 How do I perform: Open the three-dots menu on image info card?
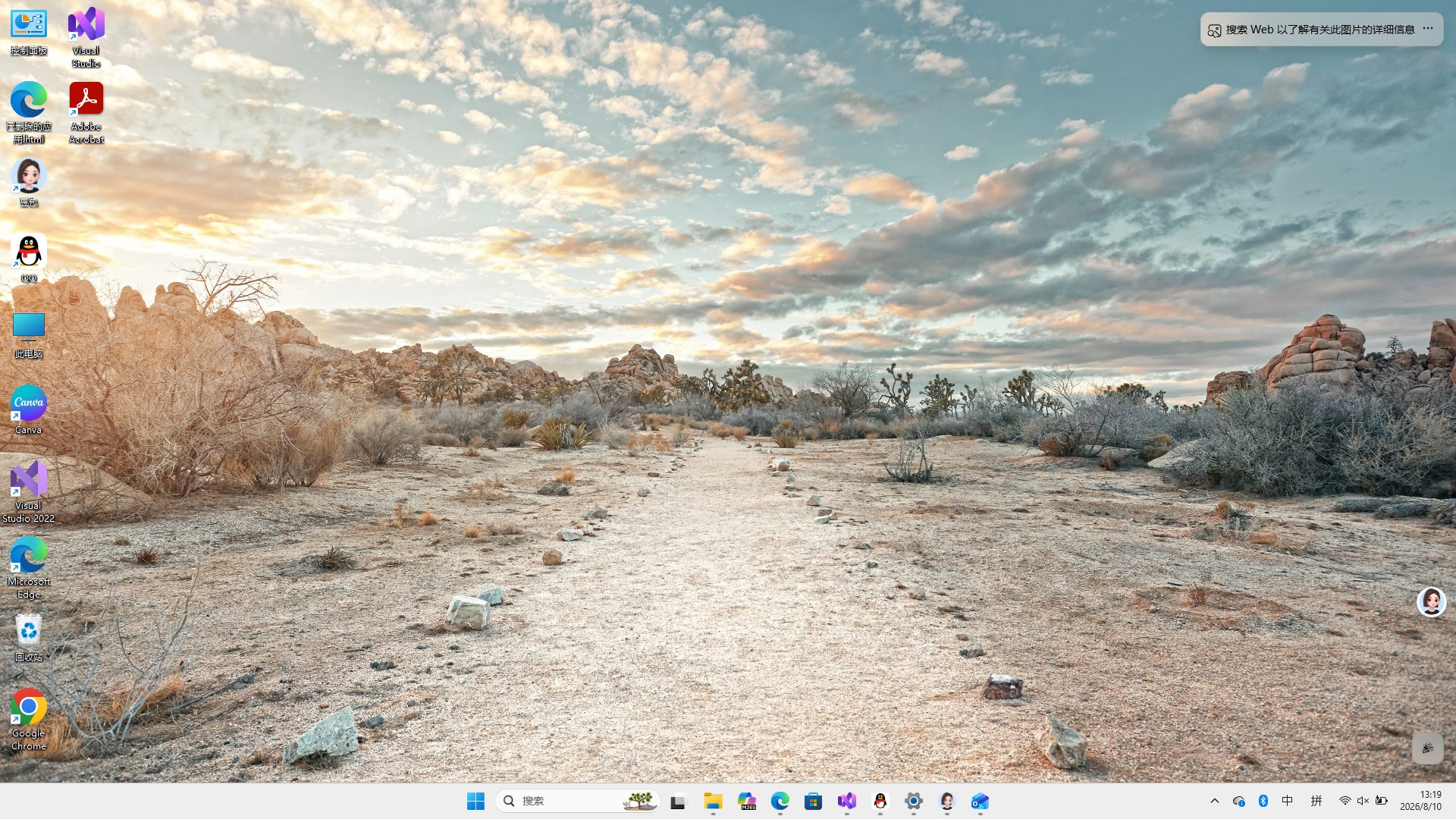(x=1428, y=29)
